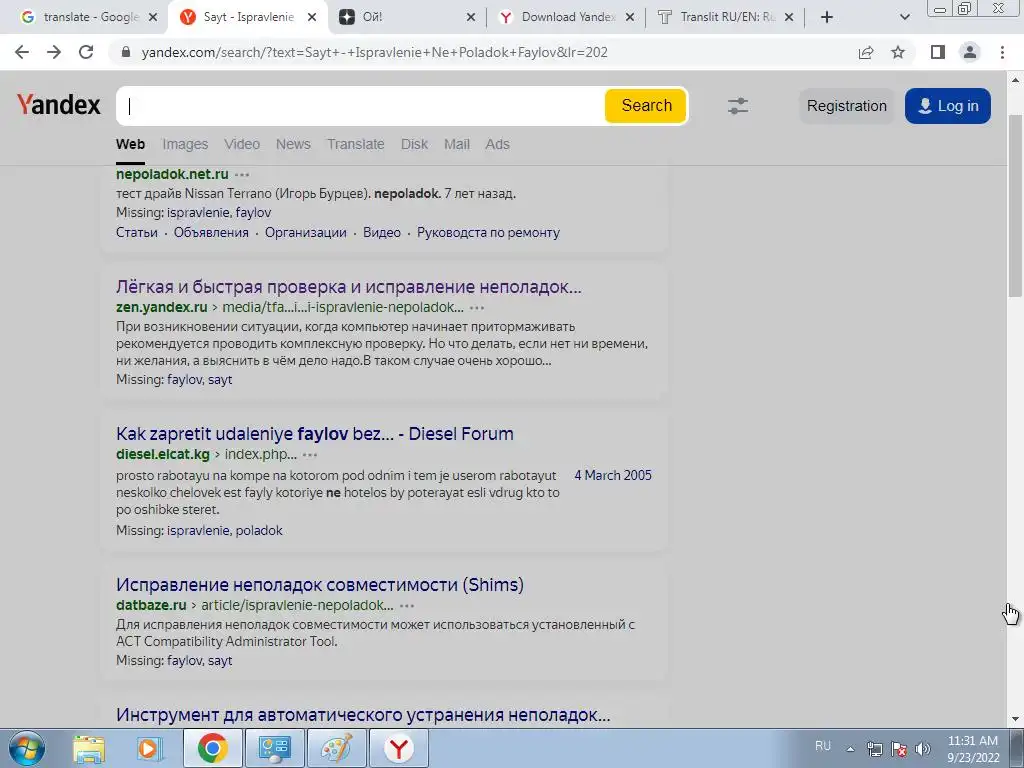Expand the tab search chevron
The height and width of the screenshot is (768, 1024).
(904, 17)
